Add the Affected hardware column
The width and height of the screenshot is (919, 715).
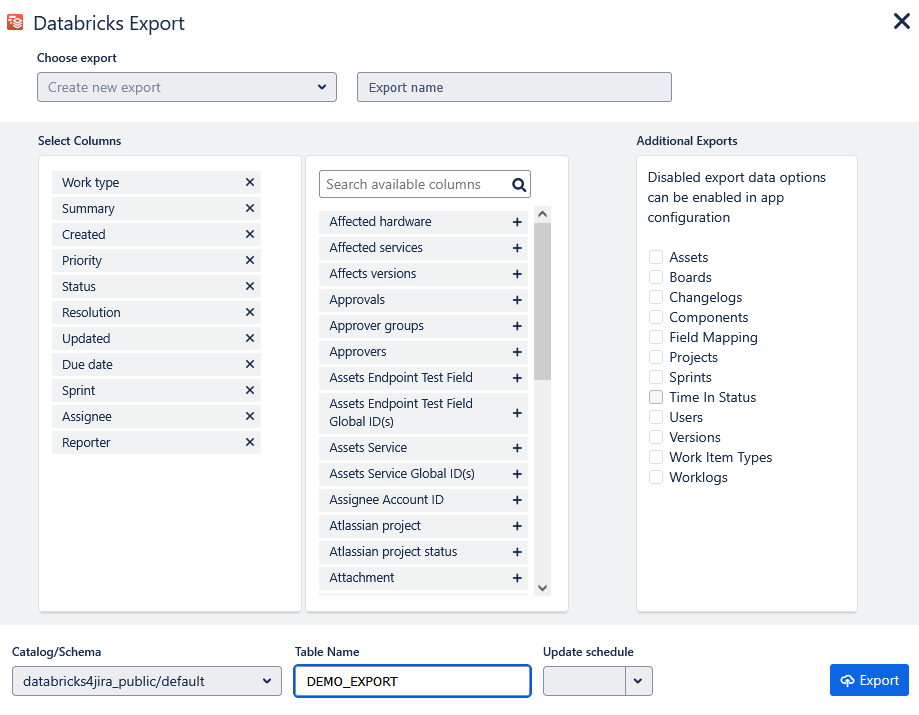click(517, 222)
